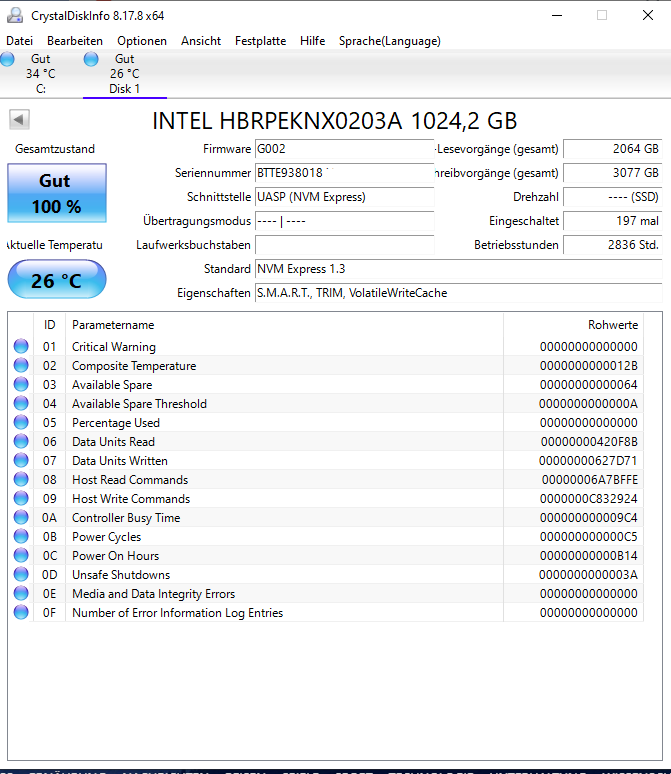Click raw value 0000000420F8B
Viewport: 671px width, 774px height.
tap(589, 442)
